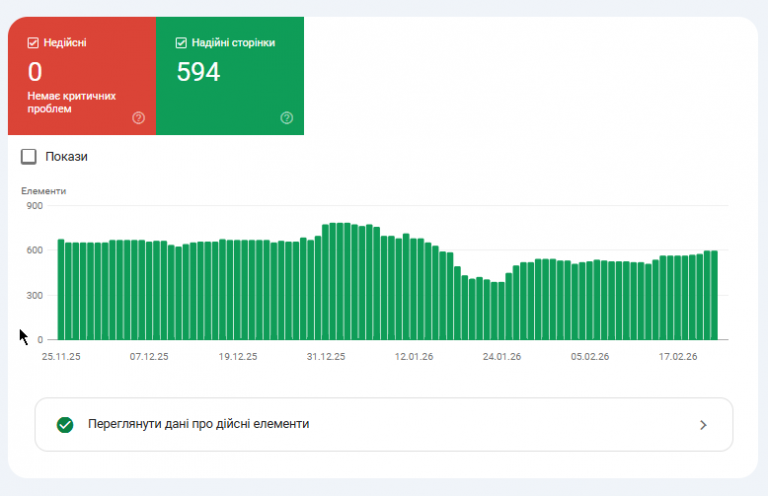Click the tallest bar near 31.12.25
The image size is (768, 496).
[x=340, y=281]
